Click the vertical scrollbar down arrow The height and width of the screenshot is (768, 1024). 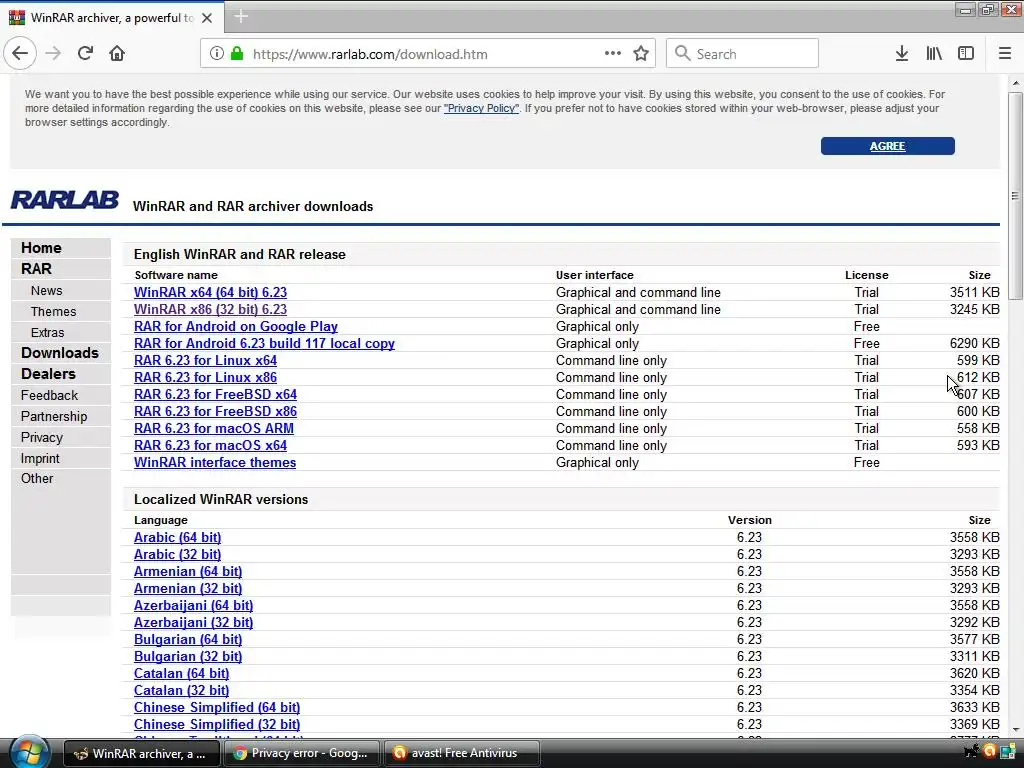(1016, 729)
